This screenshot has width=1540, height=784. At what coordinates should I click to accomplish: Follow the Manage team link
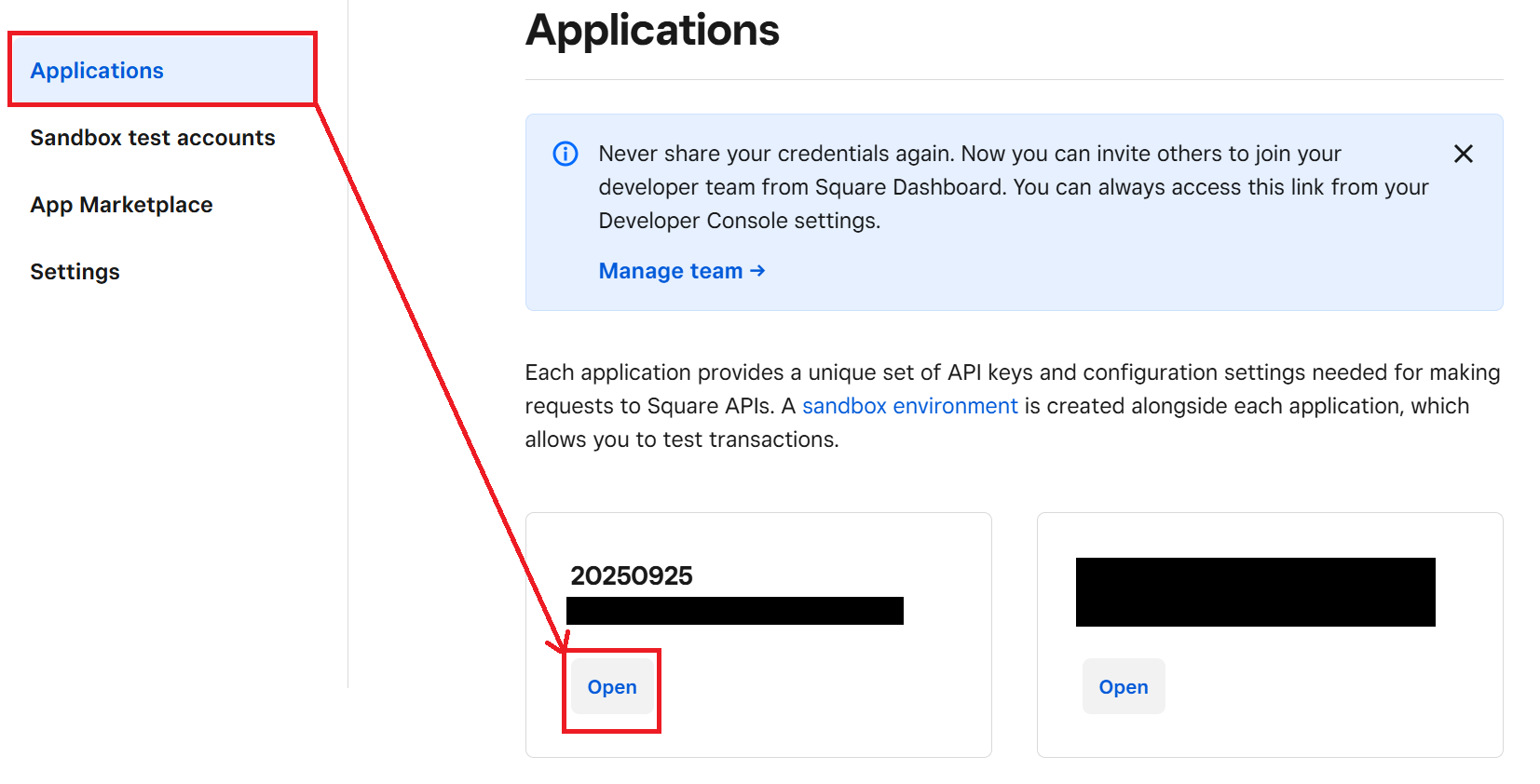671,271
